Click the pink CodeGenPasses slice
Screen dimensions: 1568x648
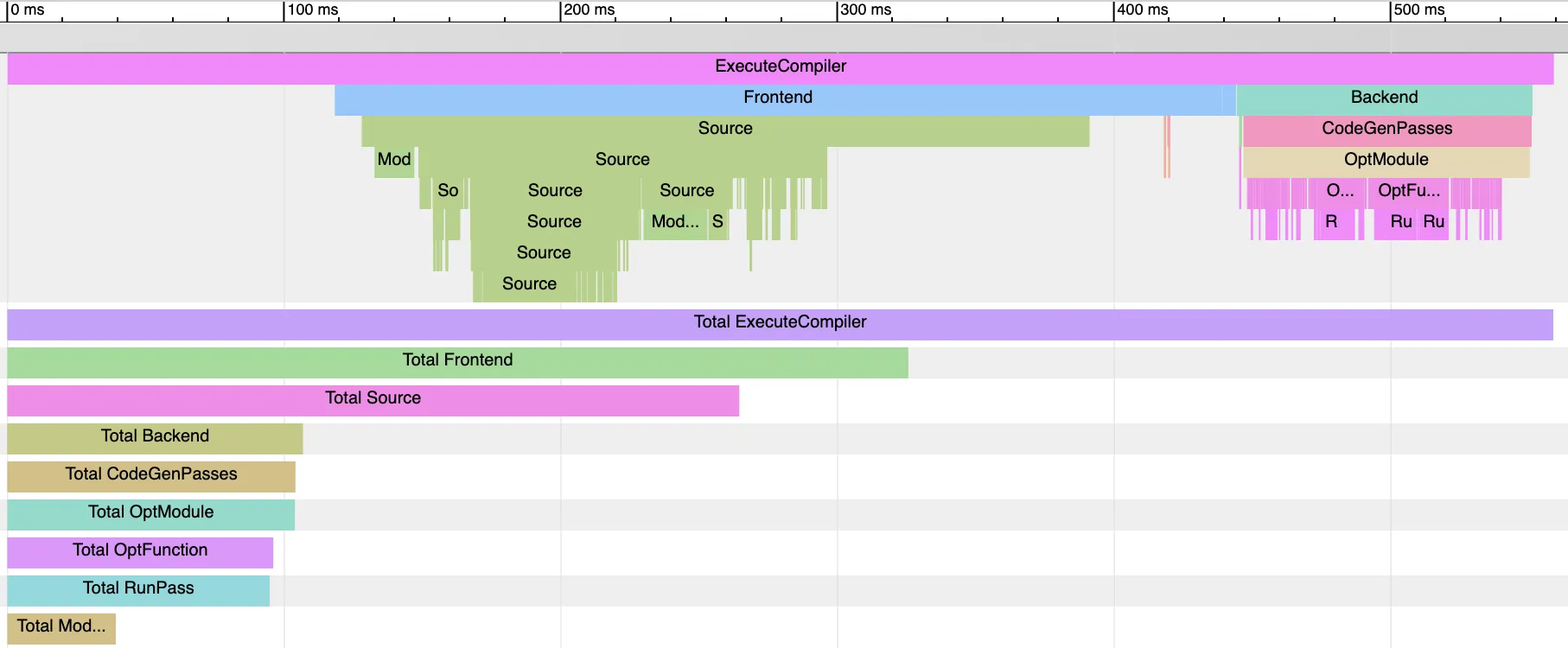(x=1386, y=130)
